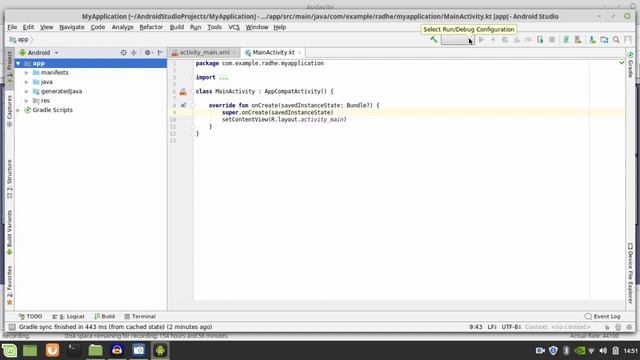Screen dimensions: 640x360
Task: Click Attach debugger to Android process icon
Action: click(540, 40)
